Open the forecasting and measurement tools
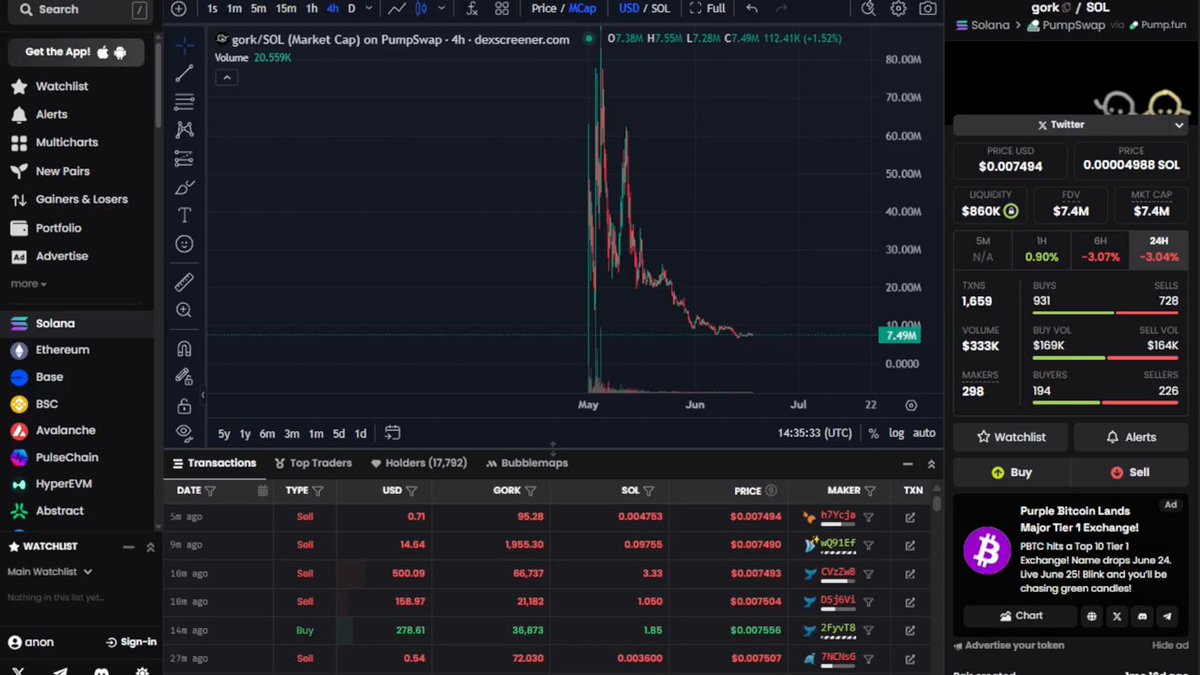 coord(184,158)
